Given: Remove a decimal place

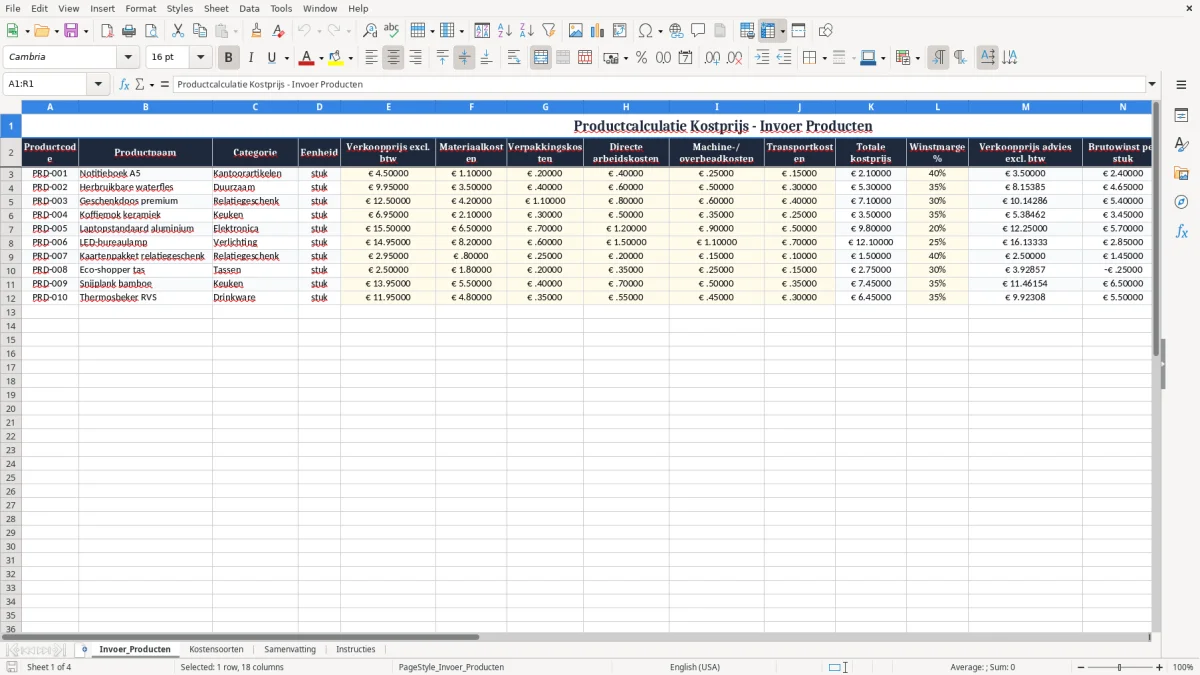Looking at the screenshot, I should [x=735, y=58].
